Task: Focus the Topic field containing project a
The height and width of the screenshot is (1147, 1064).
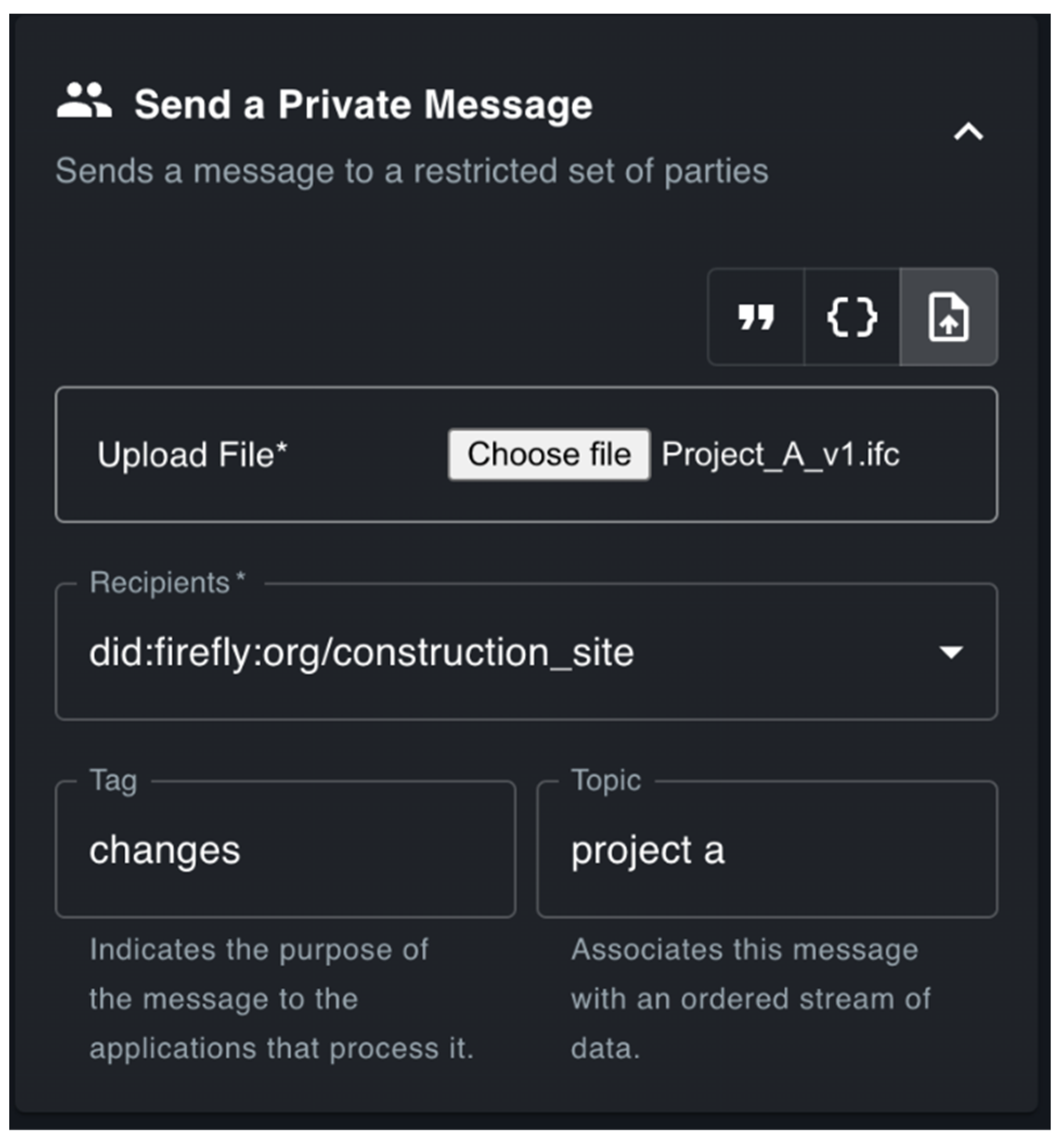Action: pos(767,850)
